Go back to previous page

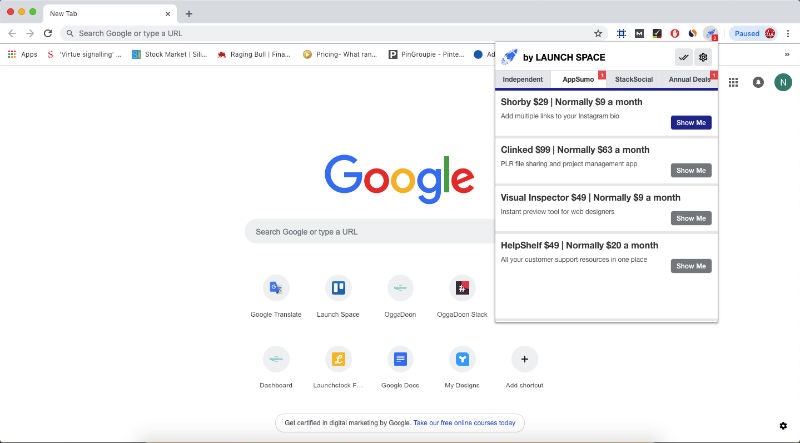(x=12, y=33)
